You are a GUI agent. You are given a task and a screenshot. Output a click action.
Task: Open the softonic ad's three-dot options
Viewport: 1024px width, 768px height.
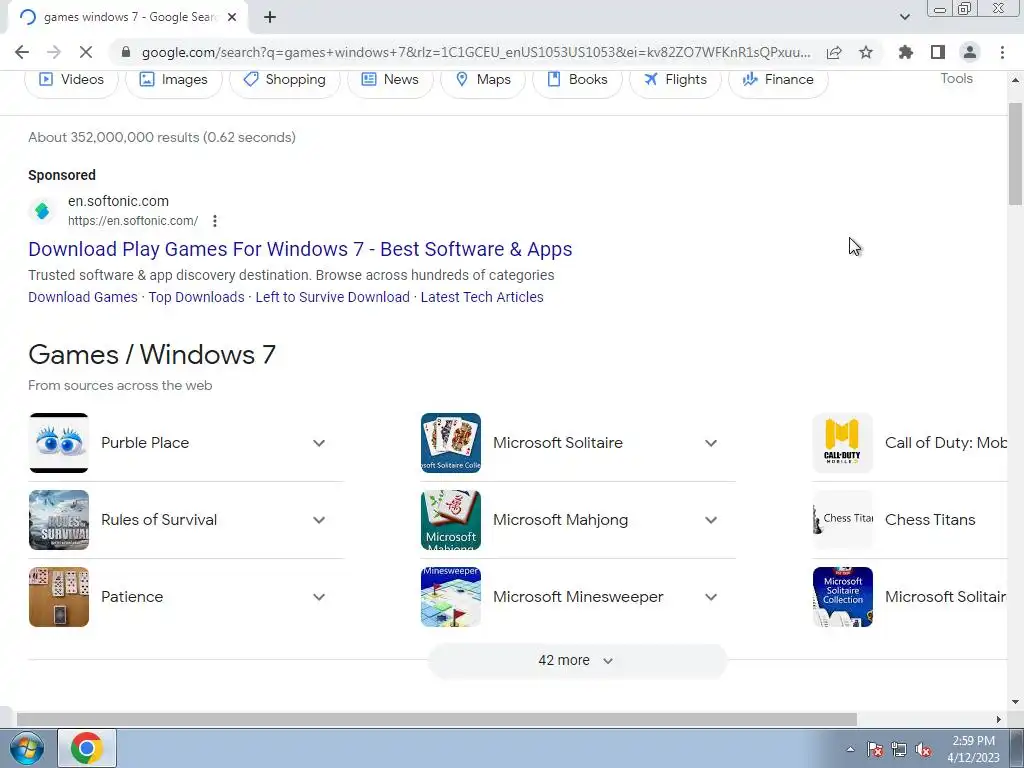215,221
